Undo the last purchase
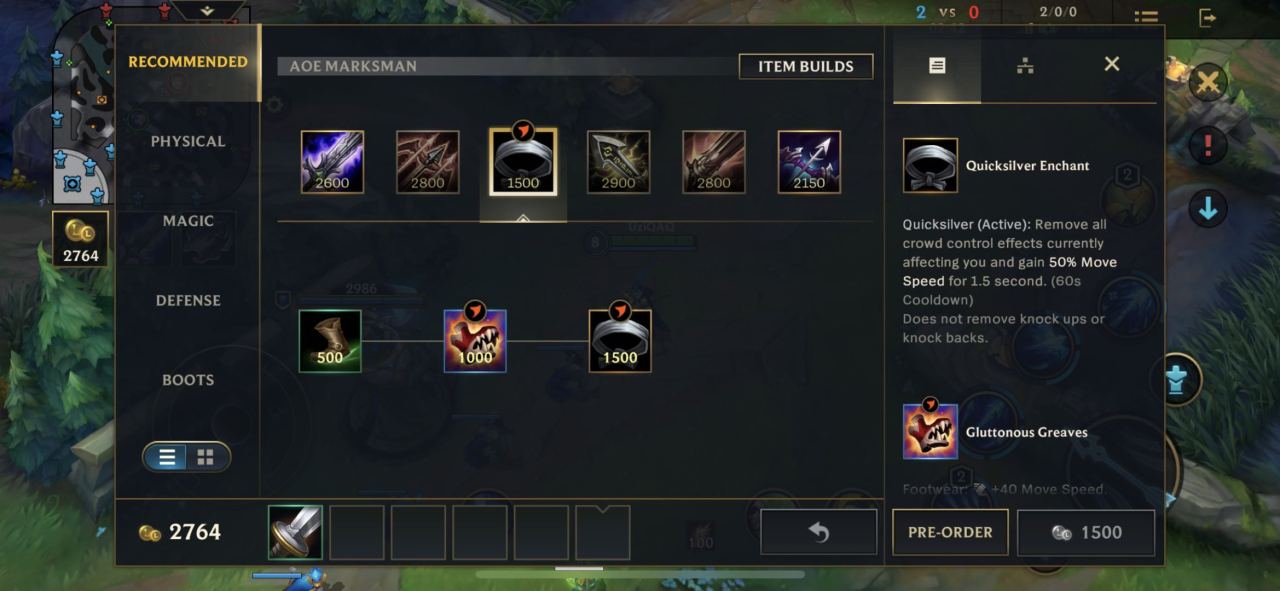 (x=819, y=532)
